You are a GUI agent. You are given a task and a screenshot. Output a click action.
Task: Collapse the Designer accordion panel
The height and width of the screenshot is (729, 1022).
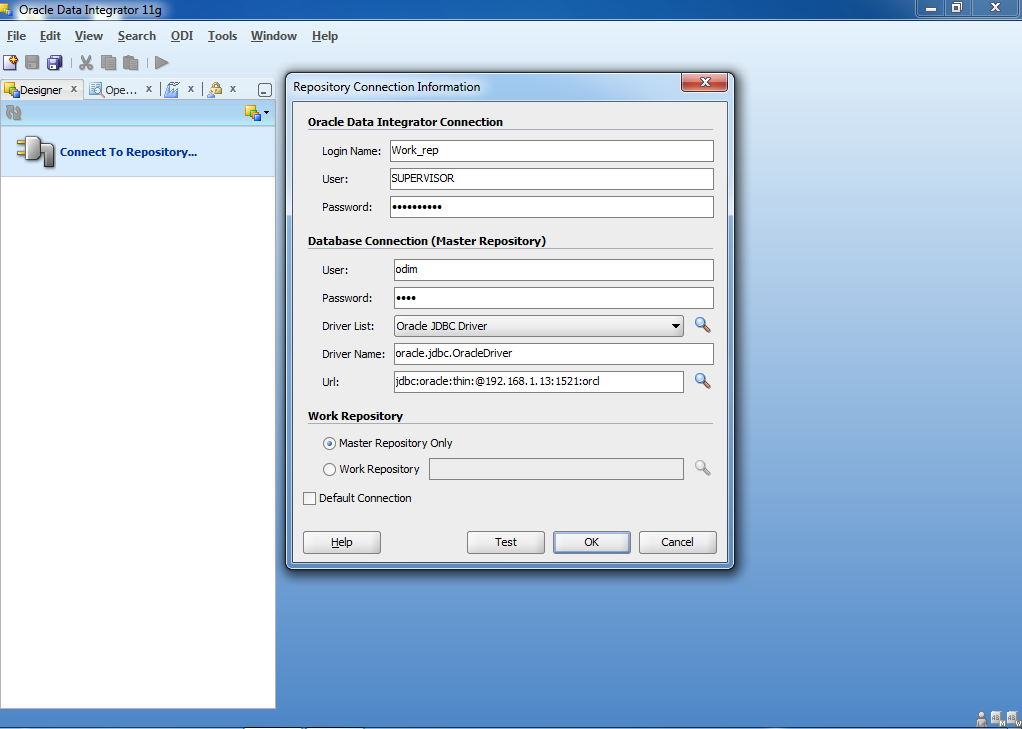pos(264,89)
